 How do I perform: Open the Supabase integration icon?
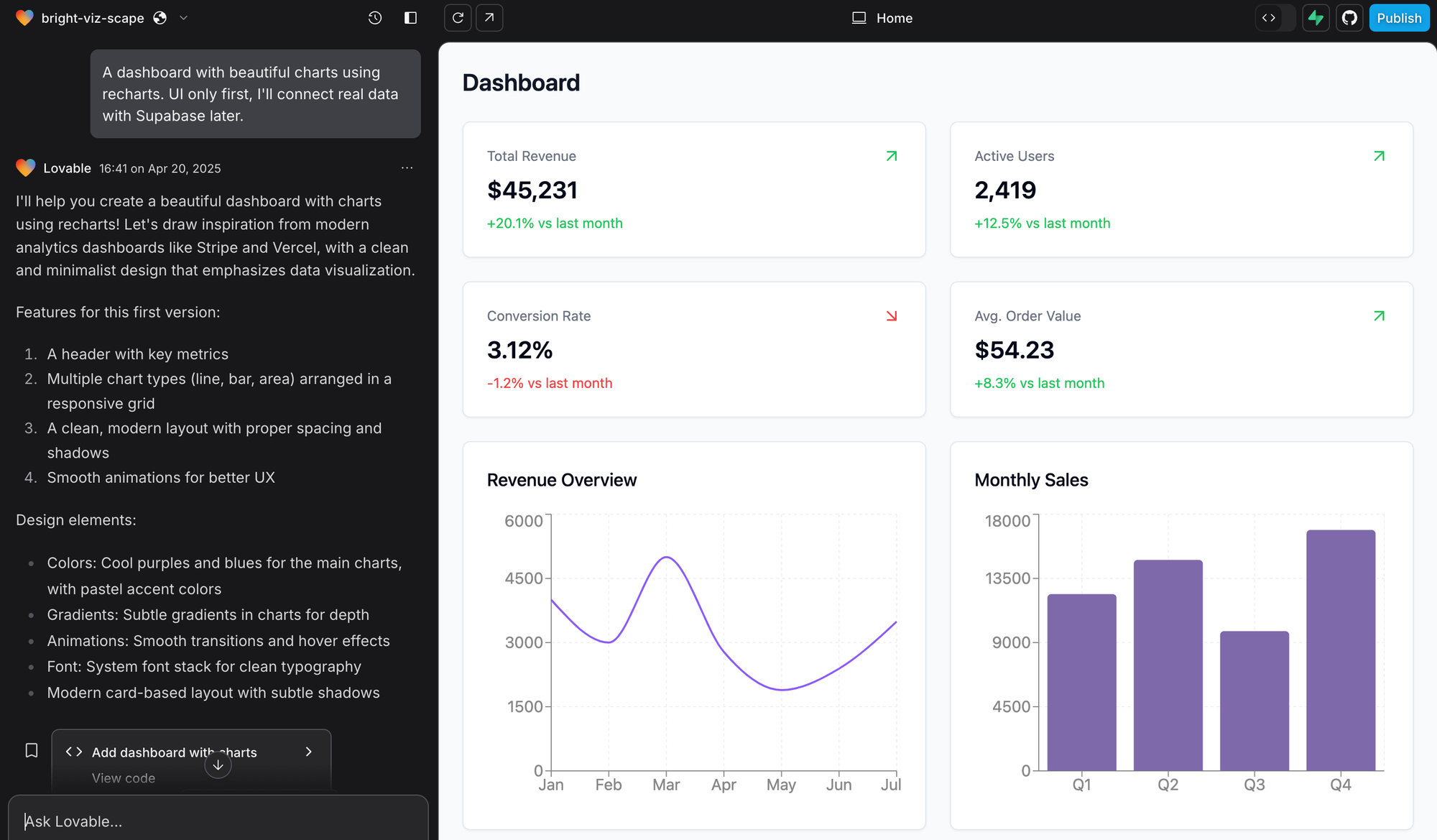pos(1316,18)
